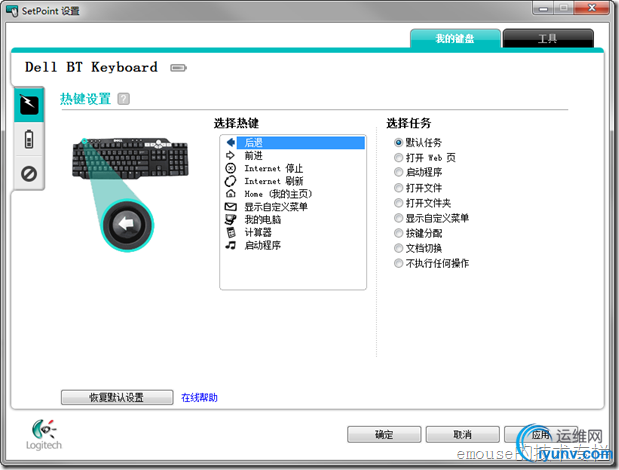Click the Internet 停止 stop icon
Image resolution: width=619 pixels, height=470 pixels.
point(231,168)
